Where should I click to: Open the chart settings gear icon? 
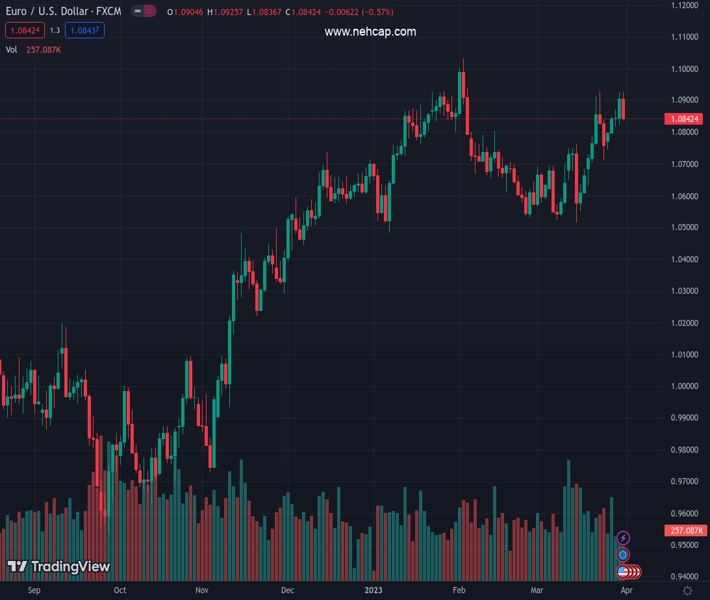click(x=687, y=592)
